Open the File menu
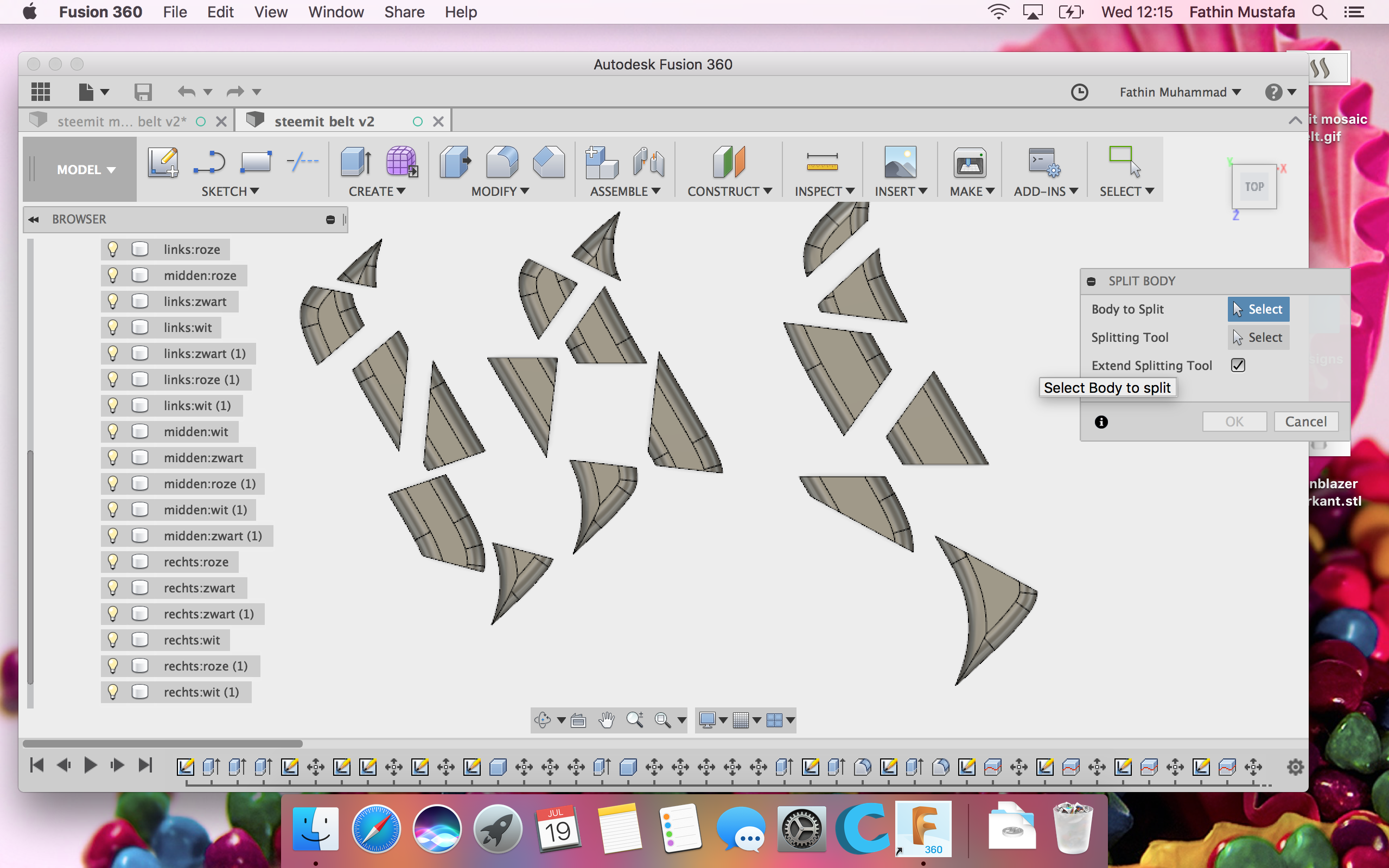 pyautogui.click(x=175, y=12)
